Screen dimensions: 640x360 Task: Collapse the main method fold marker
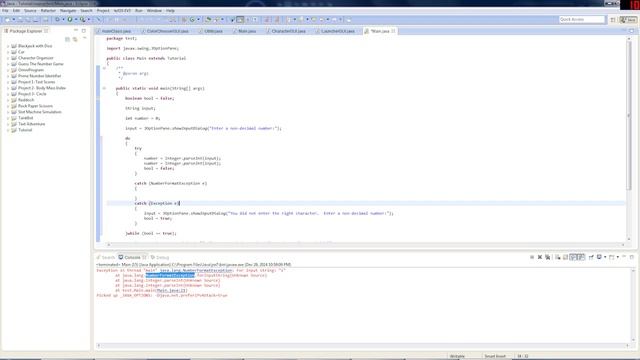(x=104, y=88)
